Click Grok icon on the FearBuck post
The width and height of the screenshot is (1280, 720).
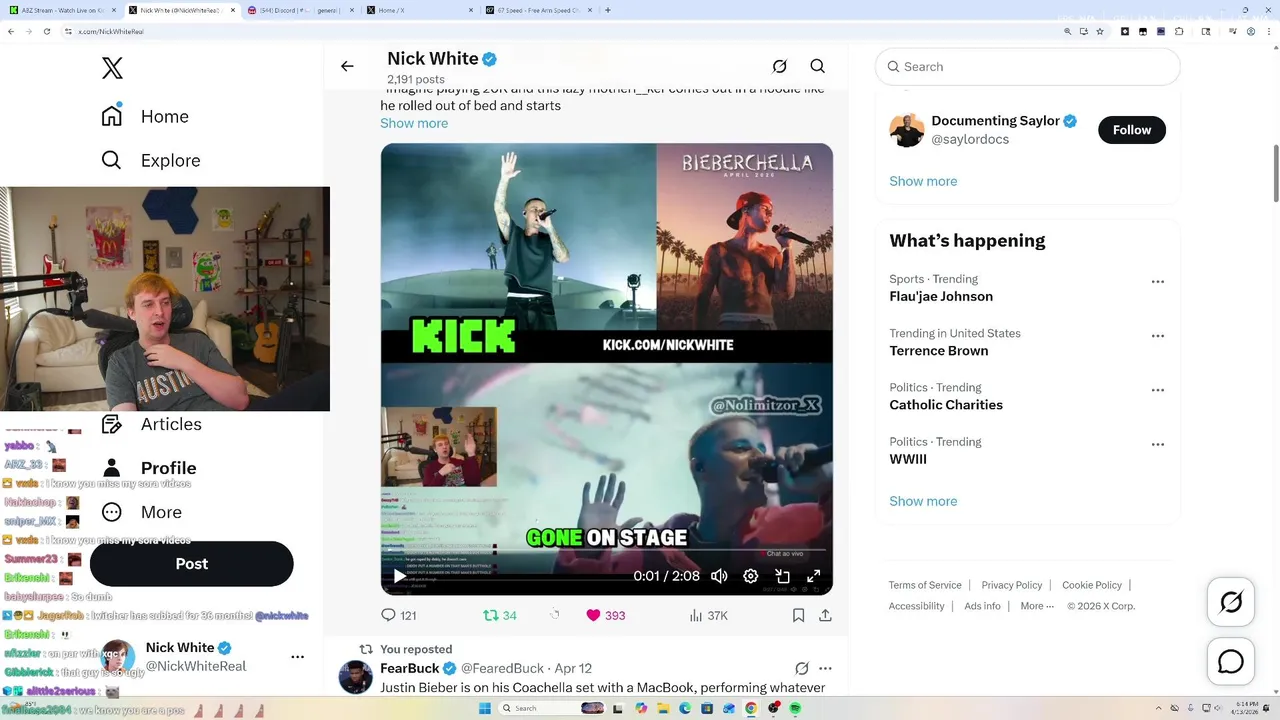click(x=801, y=668)
